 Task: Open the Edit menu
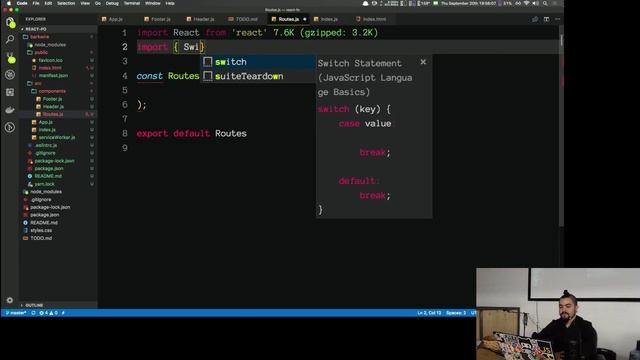coord(48,3)
